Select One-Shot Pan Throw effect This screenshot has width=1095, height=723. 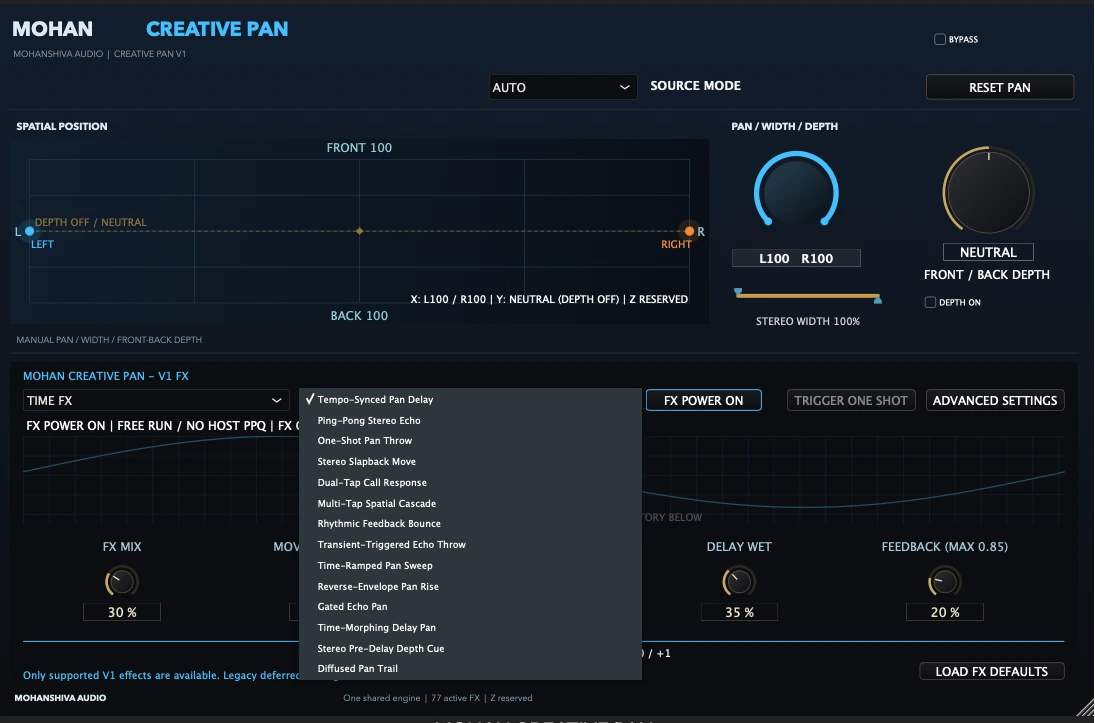470,441
